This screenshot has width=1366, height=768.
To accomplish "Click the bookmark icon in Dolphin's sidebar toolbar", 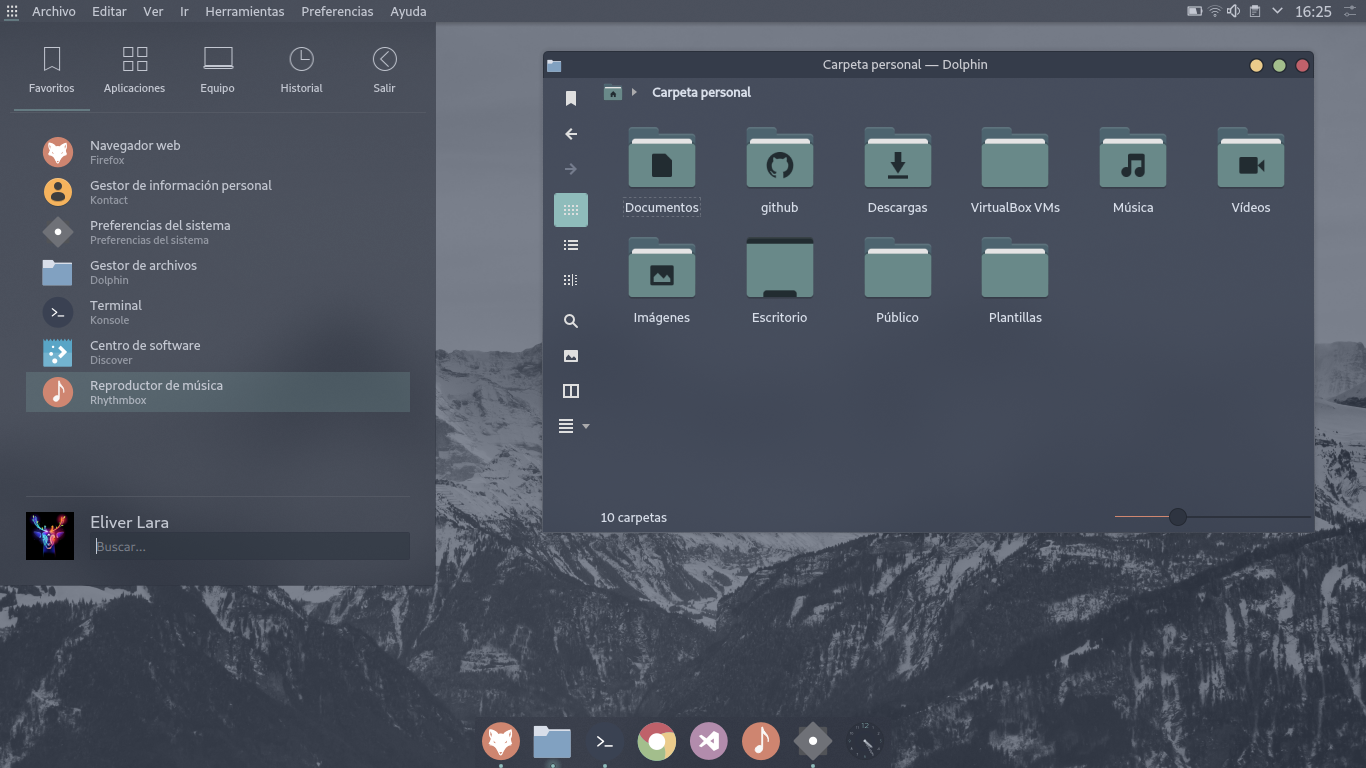I will pos(571,98).
